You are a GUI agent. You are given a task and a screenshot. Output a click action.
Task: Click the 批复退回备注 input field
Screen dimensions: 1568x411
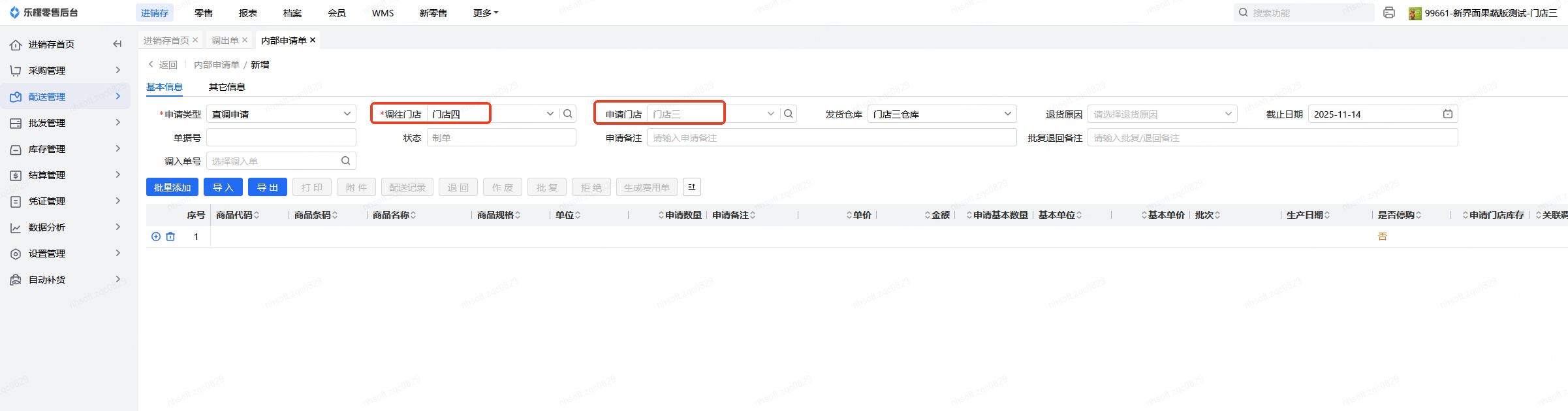pyautogui.click(x=1273, y=137)
